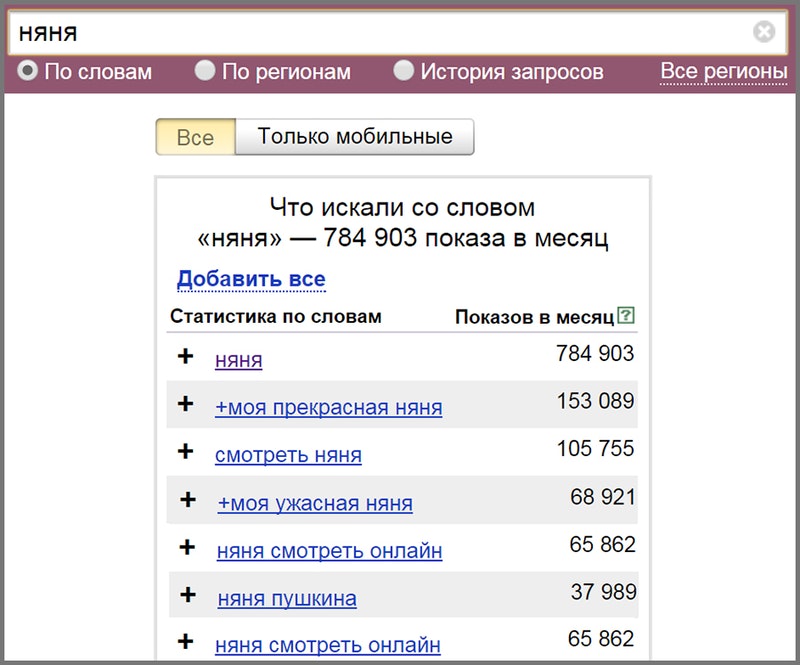Switch to the 'Все' tab

tap(195, 137)
